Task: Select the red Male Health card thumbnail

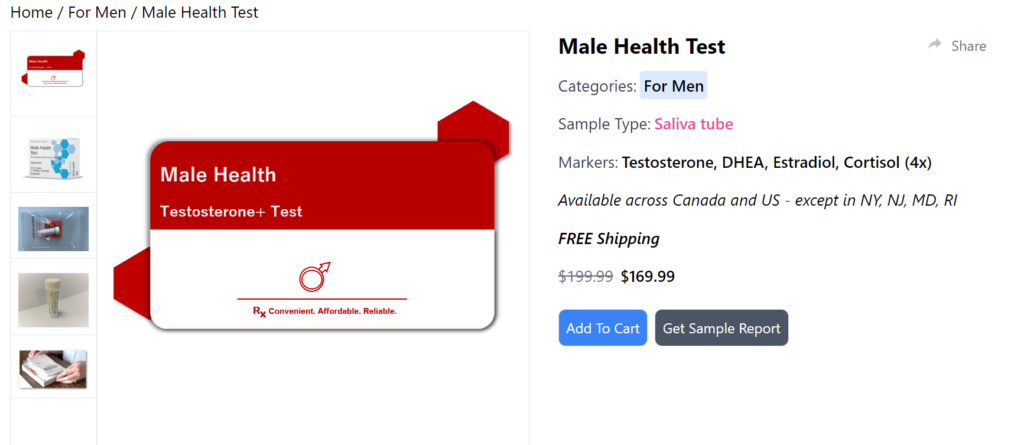Action: 53,69
